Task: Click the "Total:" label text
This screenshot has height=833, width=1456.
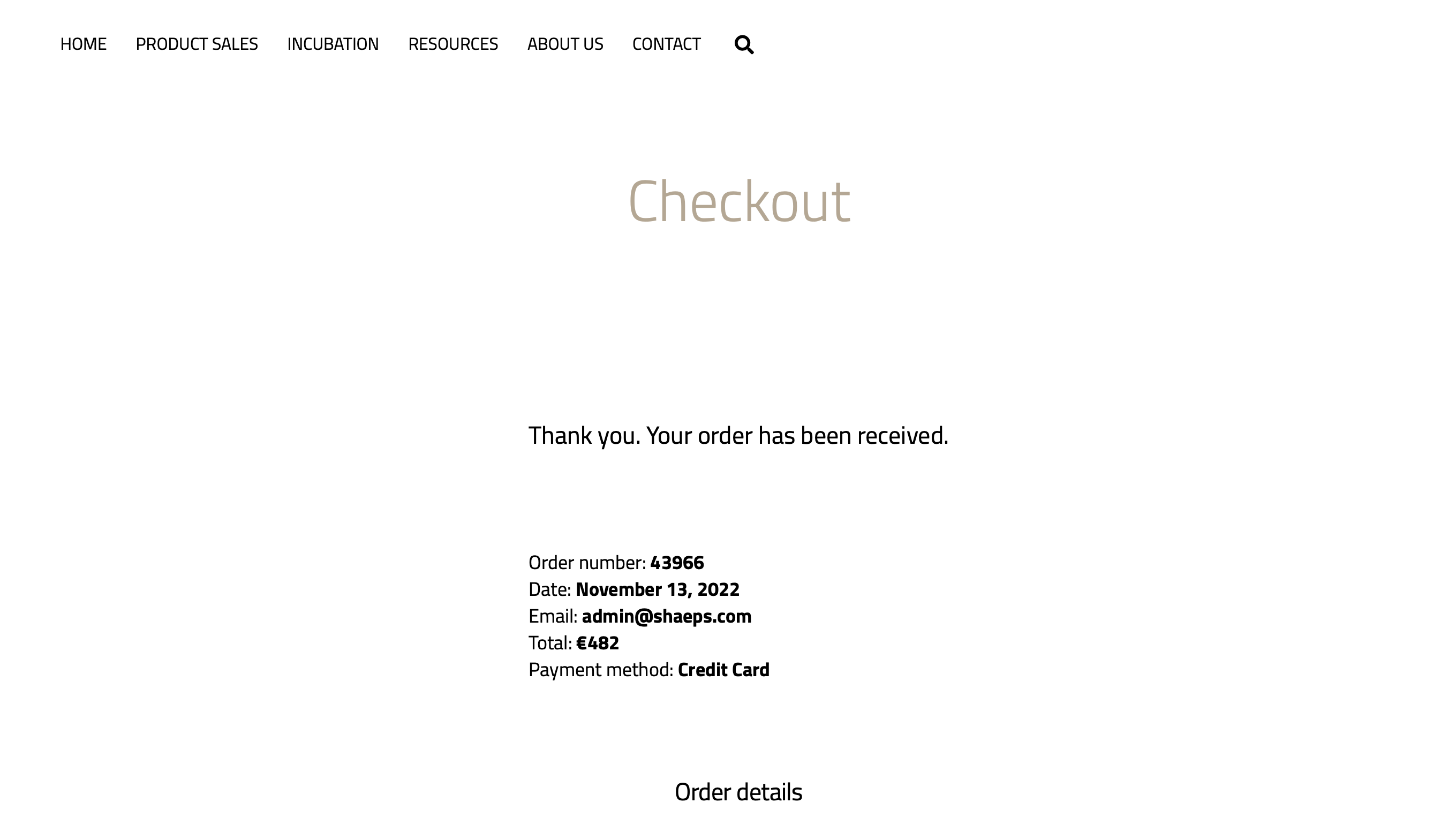Action: coord(550,643)
